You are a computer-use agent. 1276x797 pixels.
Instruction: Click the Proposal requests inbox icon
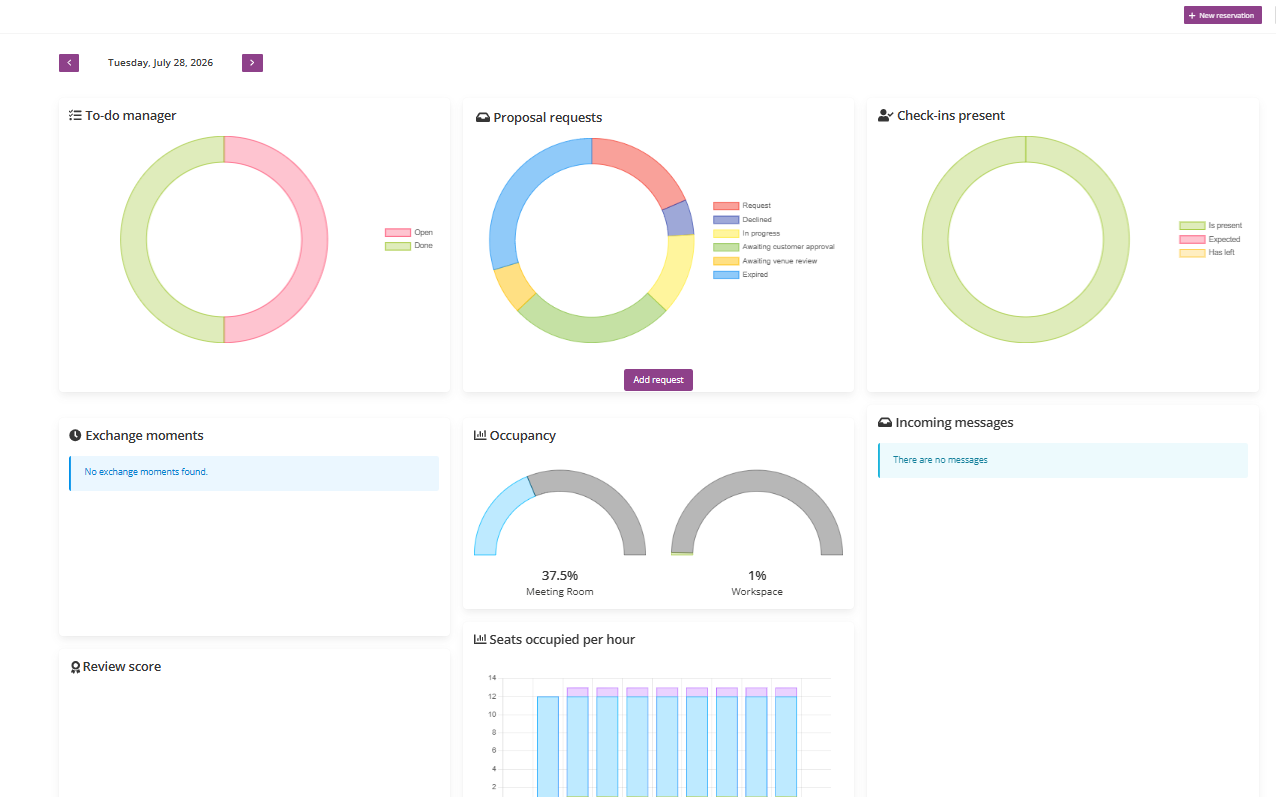pos(483,118)
